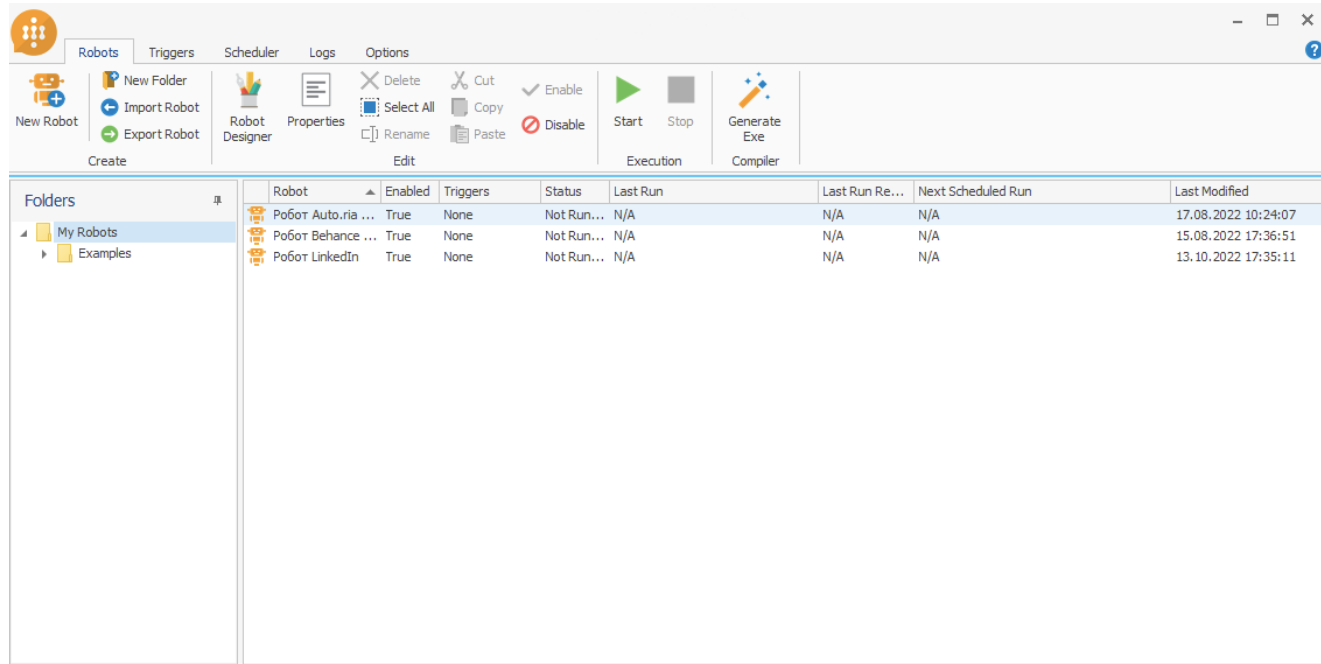Click the blank header cell left of Robot
The height and width of the screenshot is (664, 1321).
click(x=256, y=191)
